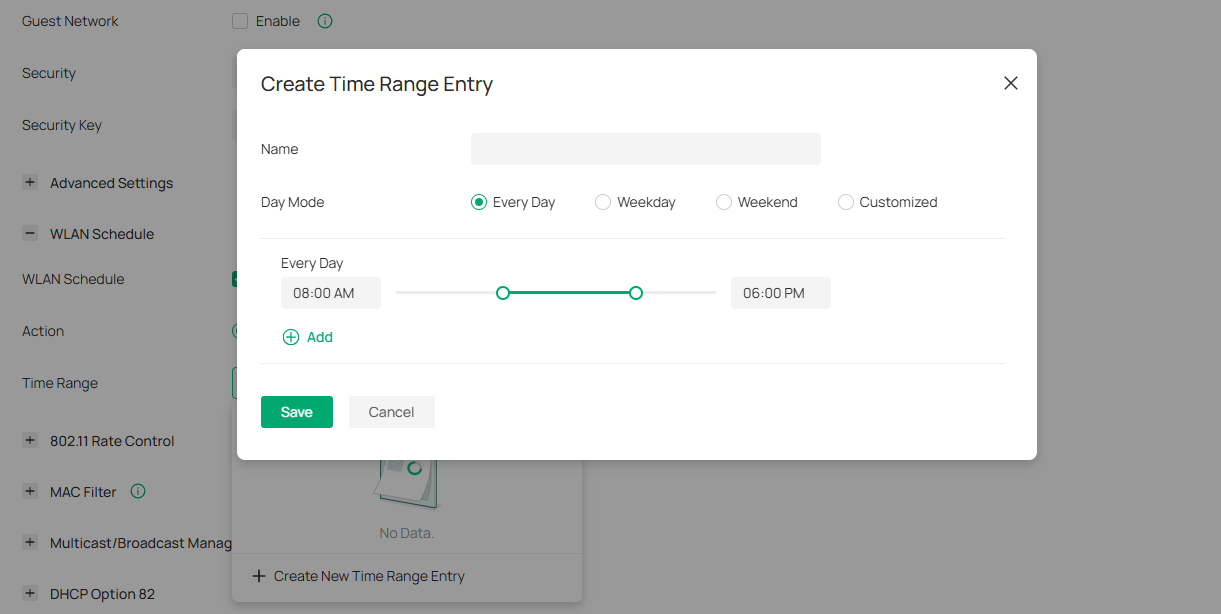
Task: Select the Weekend day mode
Action: (723, 201)
